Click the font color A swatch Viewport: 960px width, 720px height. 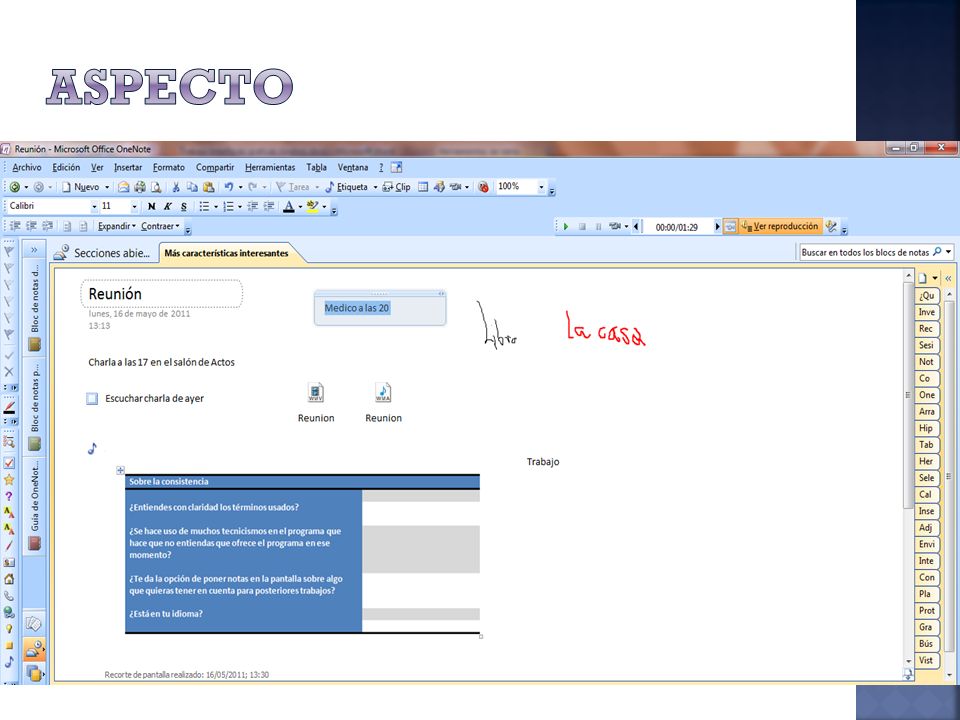289,206
